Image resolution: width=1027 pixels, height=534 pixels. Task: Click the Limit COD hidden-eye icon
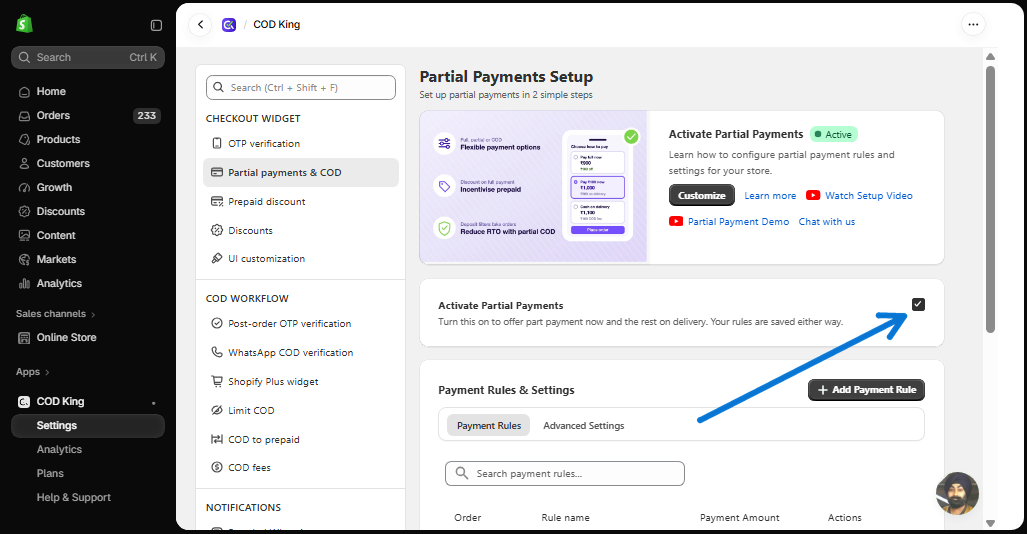(x=217, y=410)
